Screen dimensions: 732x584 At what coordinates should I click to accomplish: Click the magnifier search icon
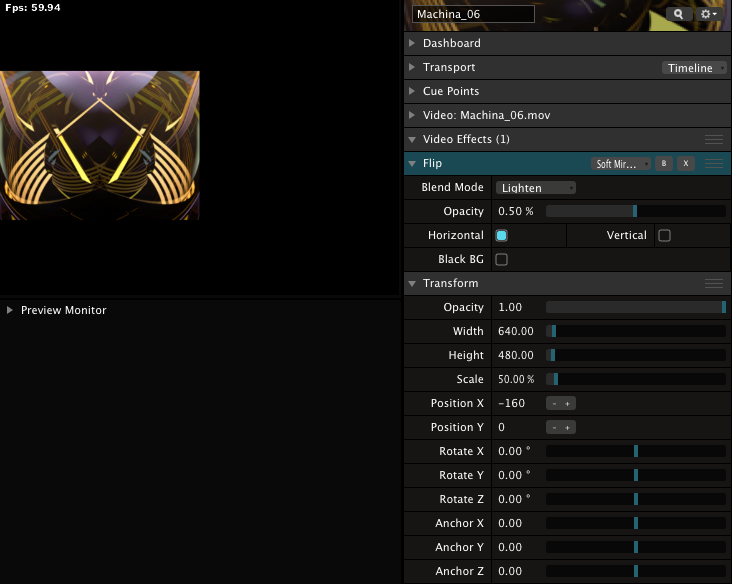click(x=678, y=14)
